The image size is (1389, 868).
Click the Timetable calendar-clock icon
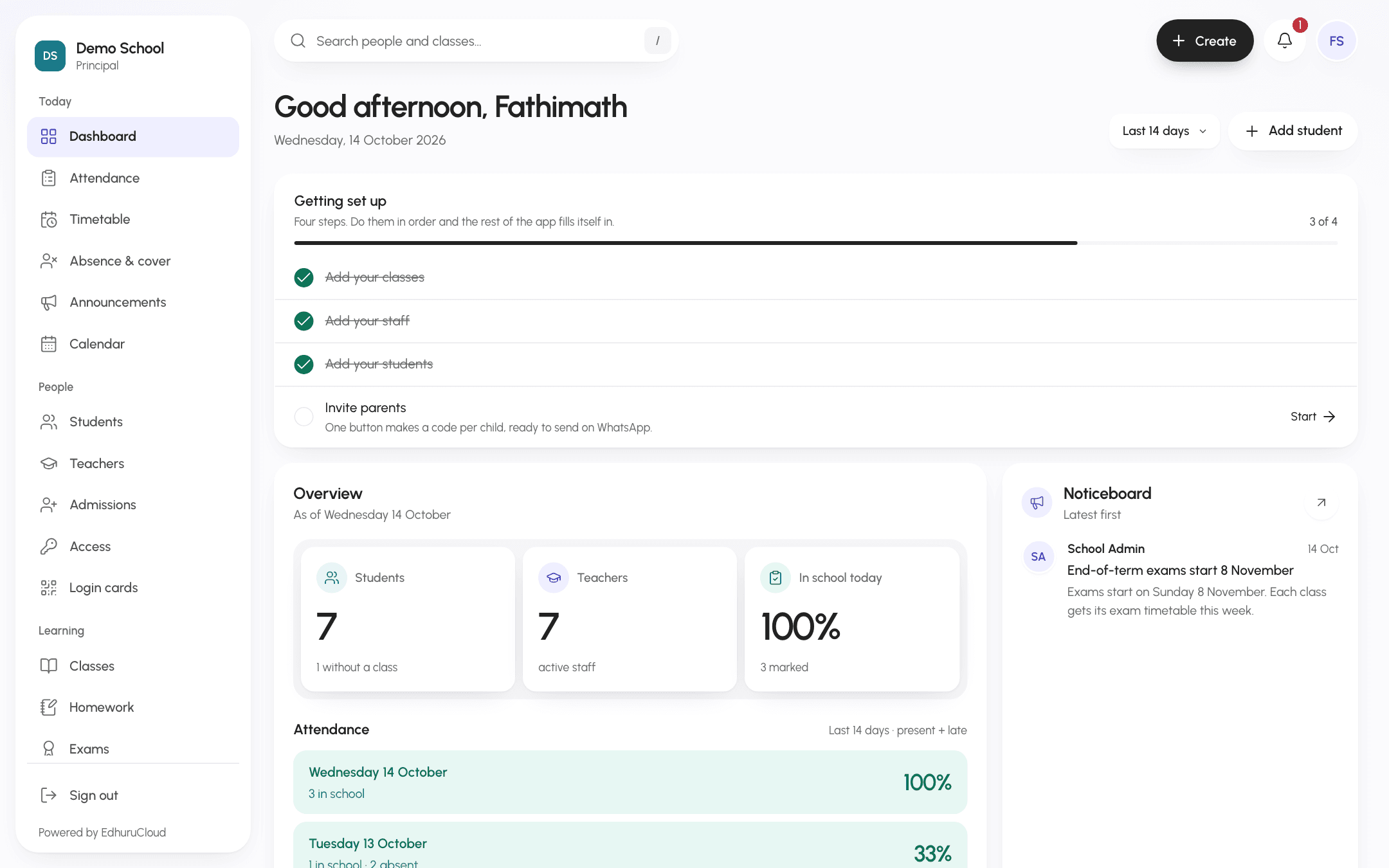[x=49, y=220]
